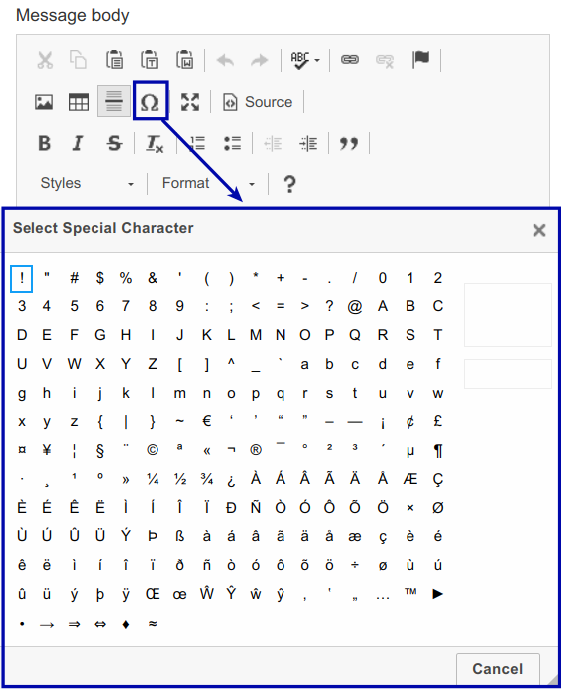Toggle bold formatting

(x=44, y=143)
